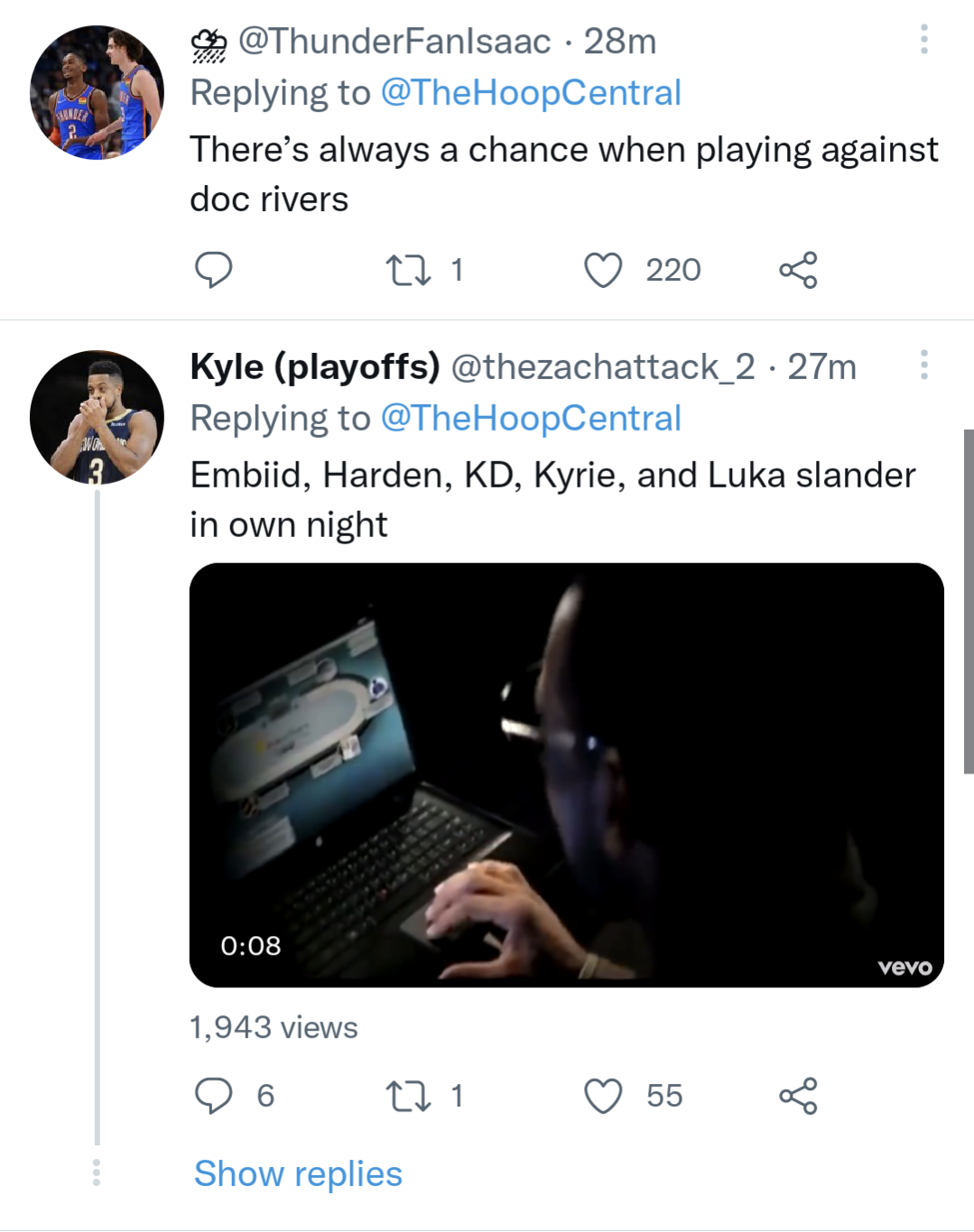
Task: Share Kyle's tweet with video
Action: pos(798,1096)
